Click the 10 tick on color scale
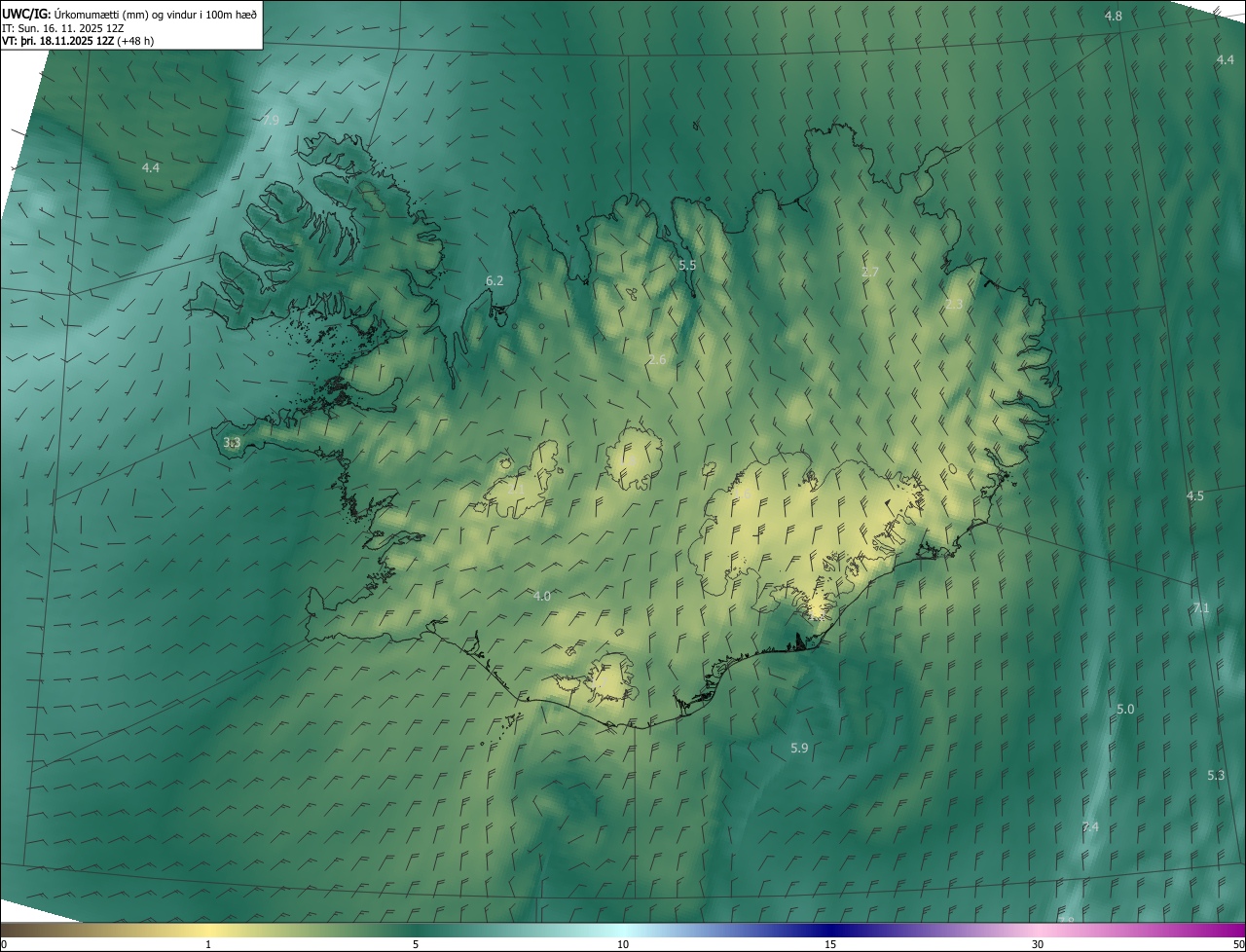 pyautogui.click(x=623, y=944)
